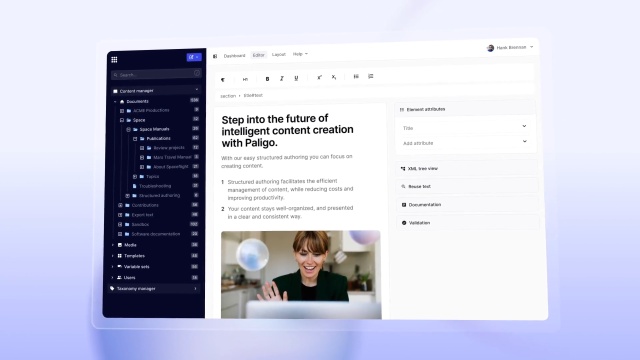This screenshot has height=360, width=640.
Task: Insert a bulleted list from toolbar
Action: point(356,76)
